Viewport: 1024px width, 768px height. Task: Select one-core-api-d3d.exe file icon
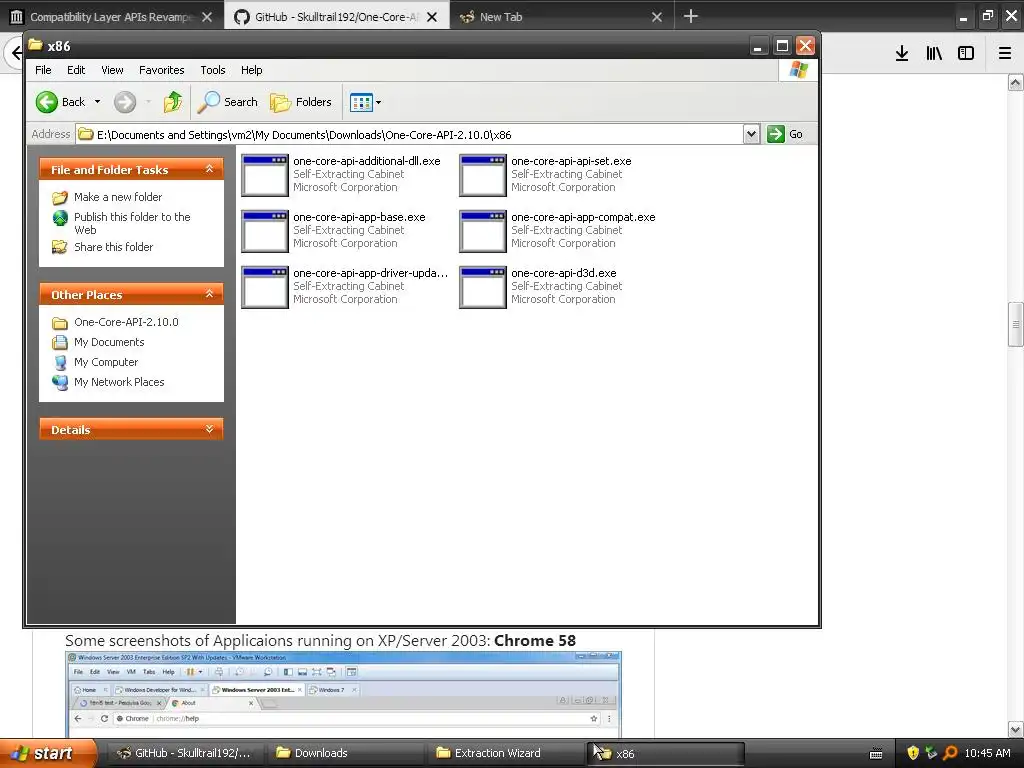pyautogui.click(x=483, y=287)
